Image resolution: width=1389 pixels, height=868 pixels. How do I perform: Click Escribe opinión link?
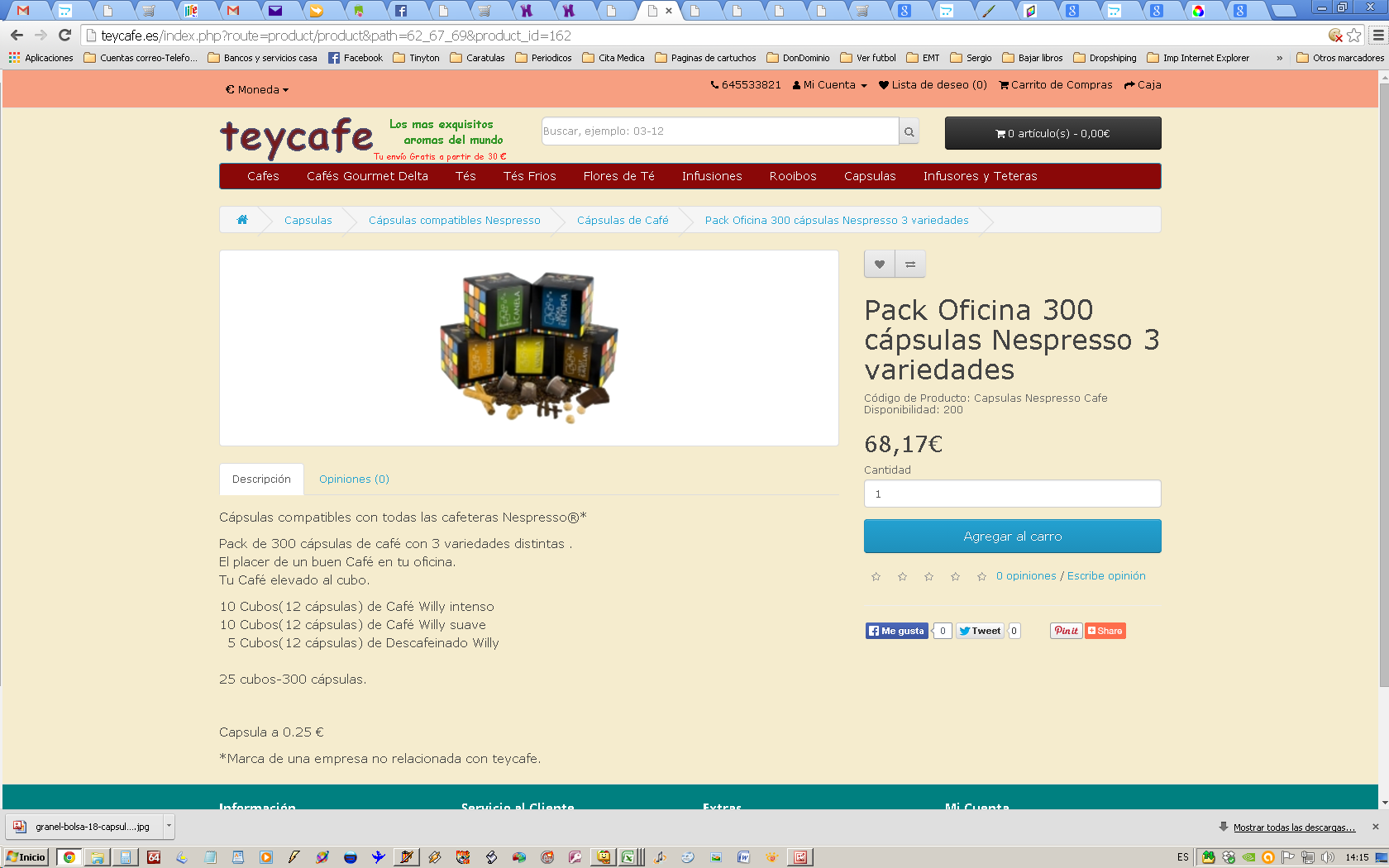click(1106, 576)
